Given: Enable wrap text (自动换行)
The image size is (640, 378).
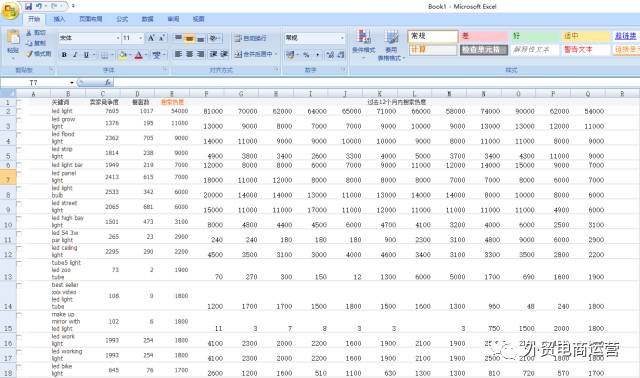Looking at the screenshot, I should point(251,38).
